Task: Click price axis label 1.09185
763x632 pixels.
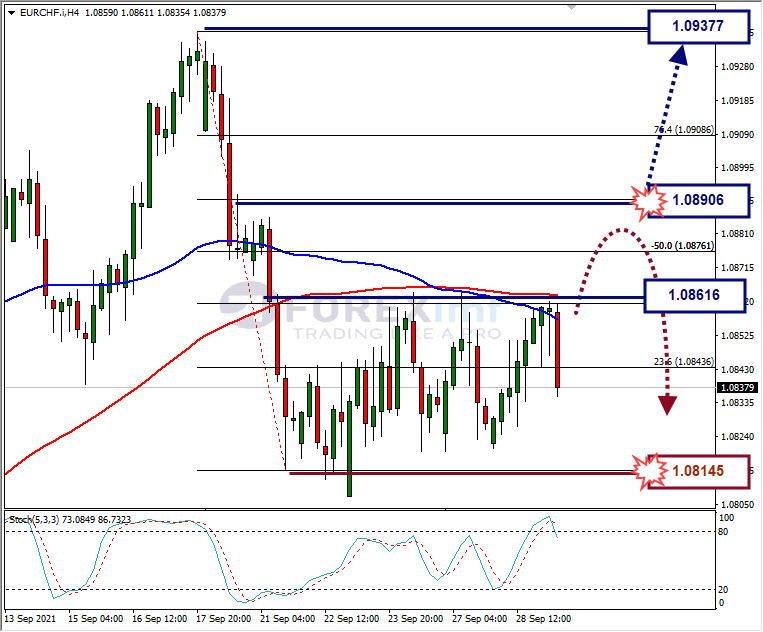Action: pos(738,101)
